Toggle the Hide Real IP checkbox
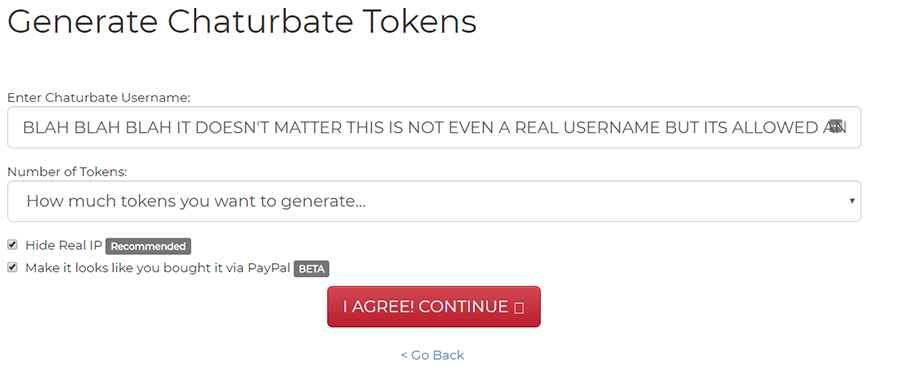900x374 pixels. tap(12, 245)
